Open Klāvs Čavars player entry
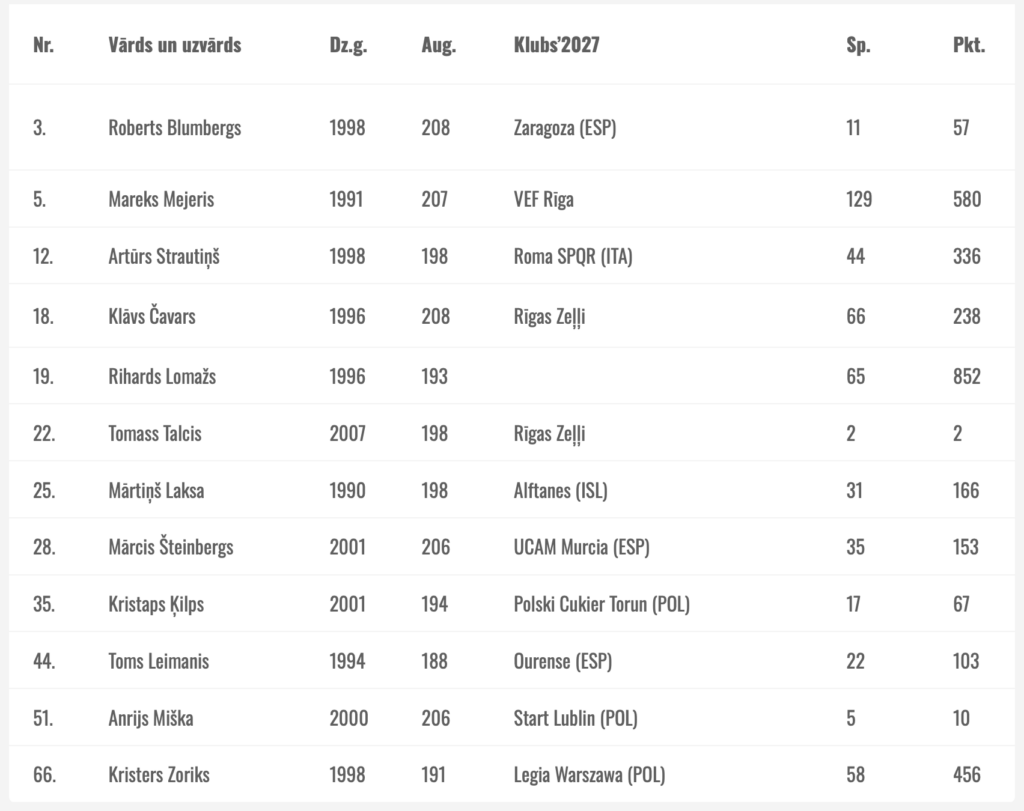Screen dimensions: 1024x811 (x=152, y=316)
